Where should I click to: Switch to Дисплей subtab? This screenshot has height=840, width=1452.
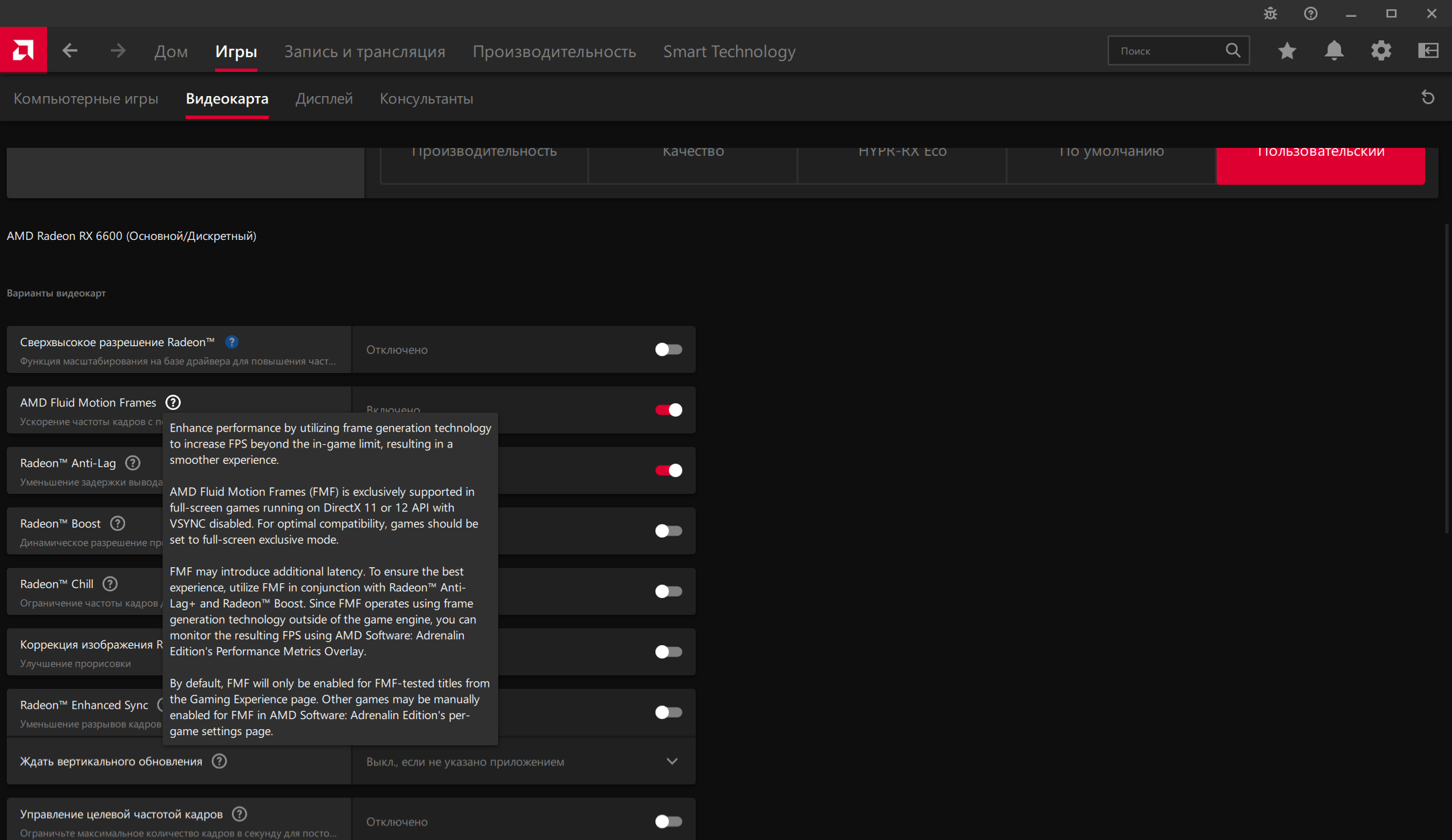click(324, 99)
